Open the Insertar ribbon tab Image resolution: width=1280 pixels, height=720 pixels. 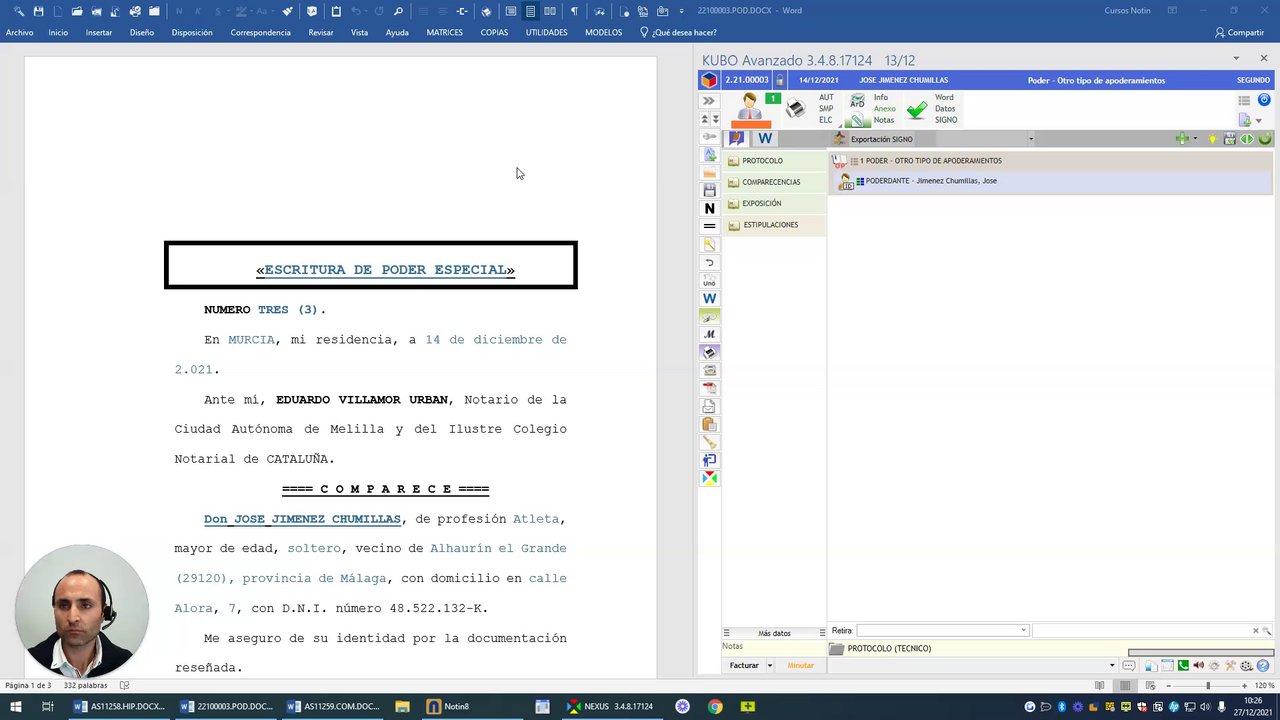pos(99,32)
